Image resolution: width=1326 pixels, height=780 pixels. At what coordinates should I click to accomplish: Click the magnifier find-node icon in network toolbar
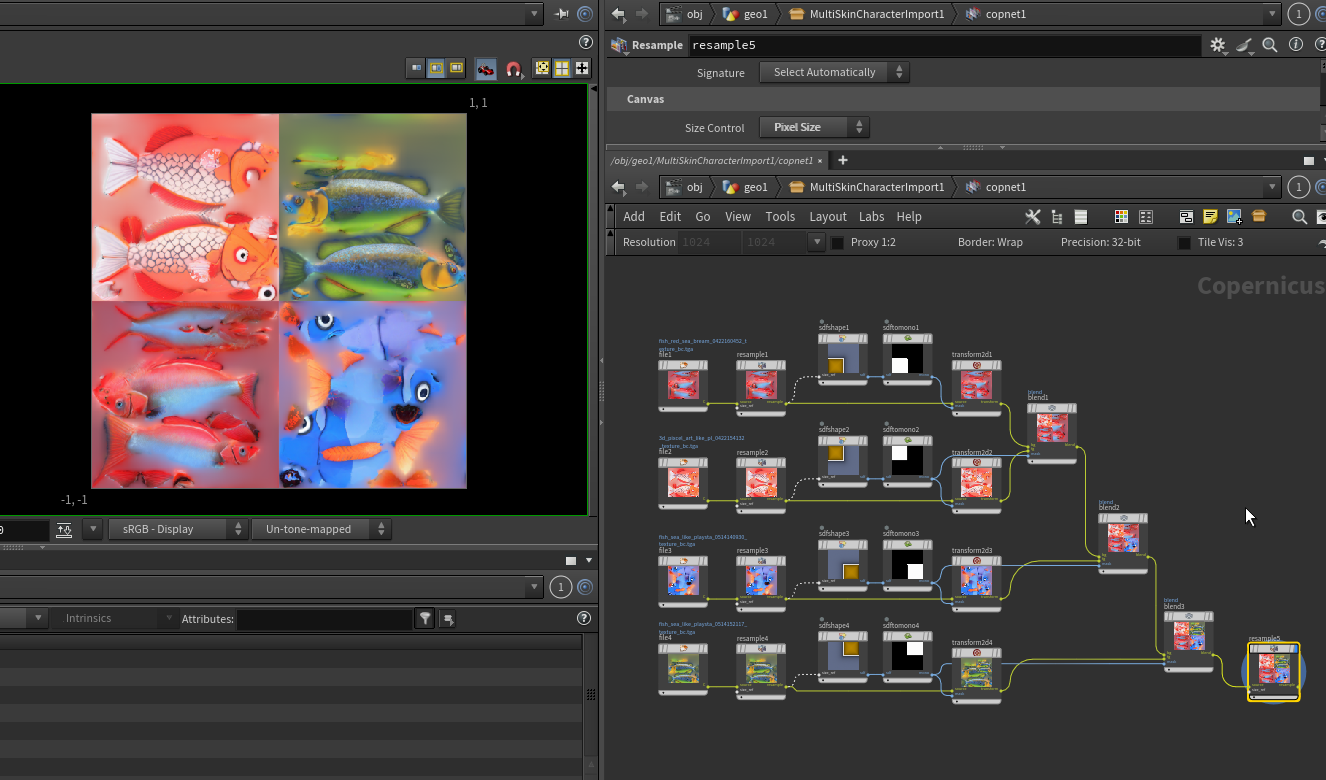[x=1299, y=217]
